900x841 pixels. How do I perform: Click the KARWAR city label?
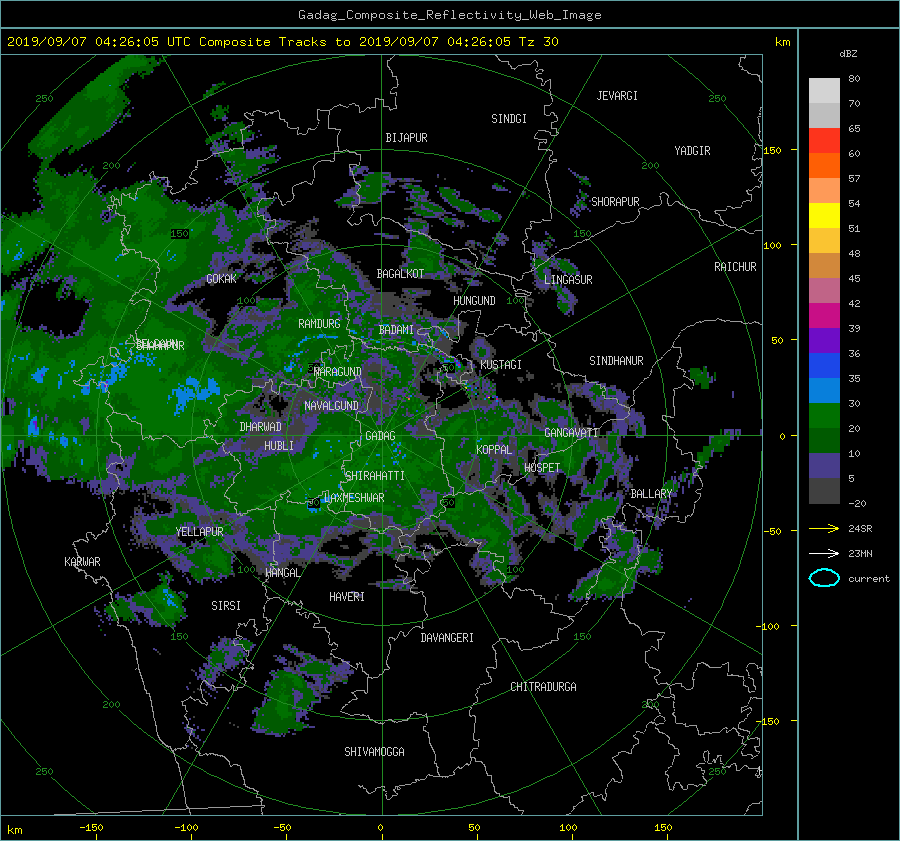(82, 562)
